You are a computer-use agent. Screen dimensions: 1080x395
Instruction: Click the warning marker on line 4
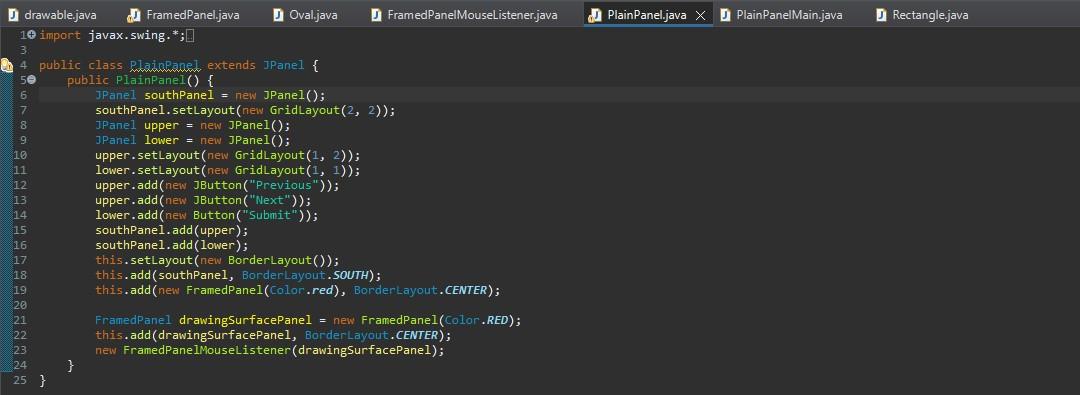(7, 65)
